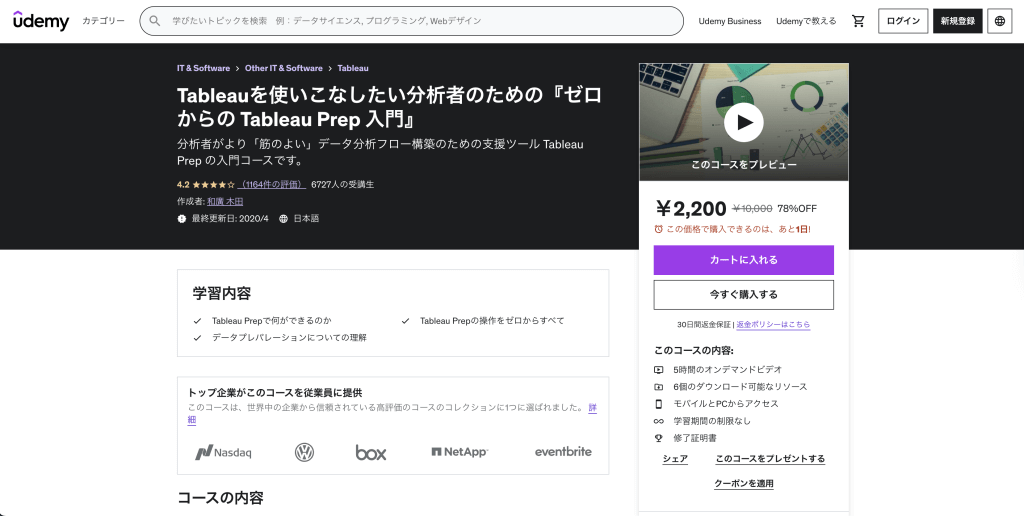Click the on-demand video icon
This screenshot has height=516, width=1024.
click(658, 370)
